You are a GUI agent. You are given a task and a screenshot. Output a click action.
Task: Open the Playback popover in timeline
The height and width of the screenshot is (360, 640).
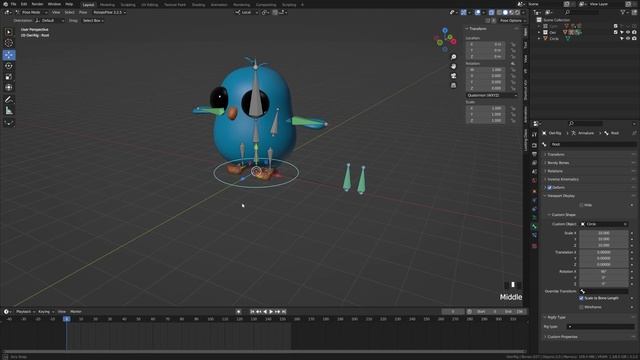[x=25, y=311]
